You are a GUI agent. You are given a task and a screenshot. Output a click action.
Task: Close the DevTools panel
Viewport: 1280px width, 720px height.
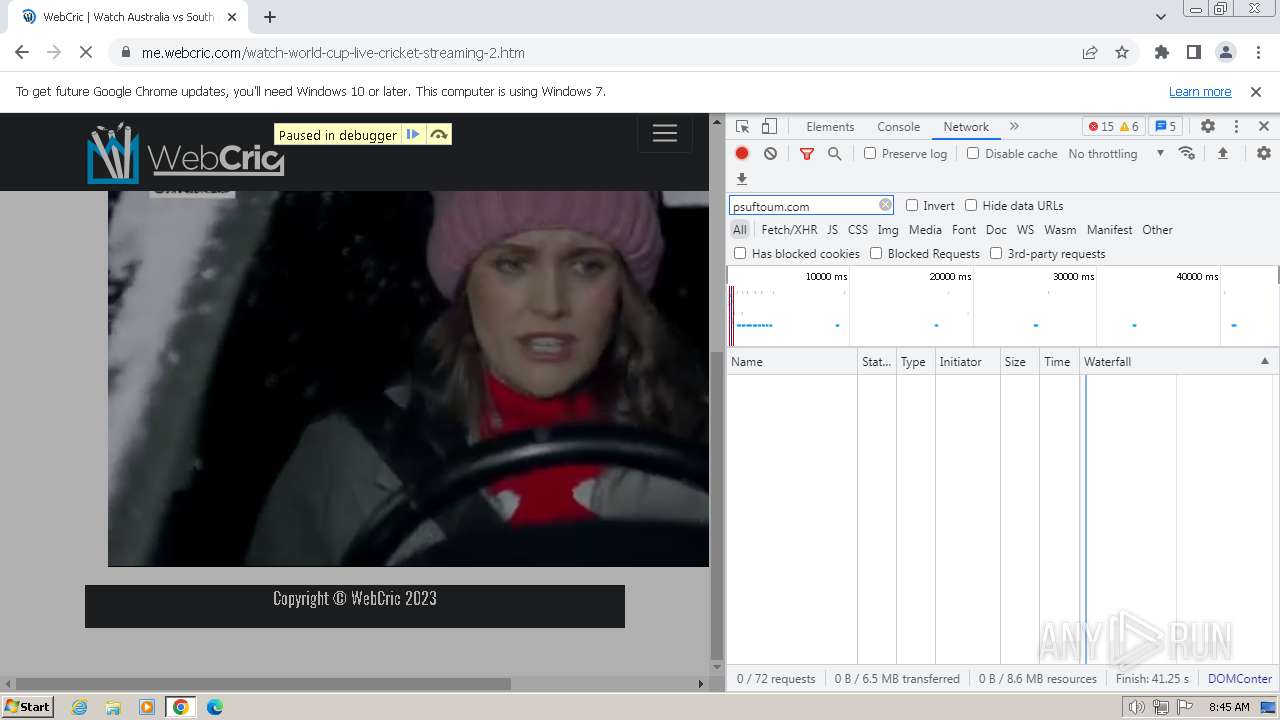coord(1264,127)
